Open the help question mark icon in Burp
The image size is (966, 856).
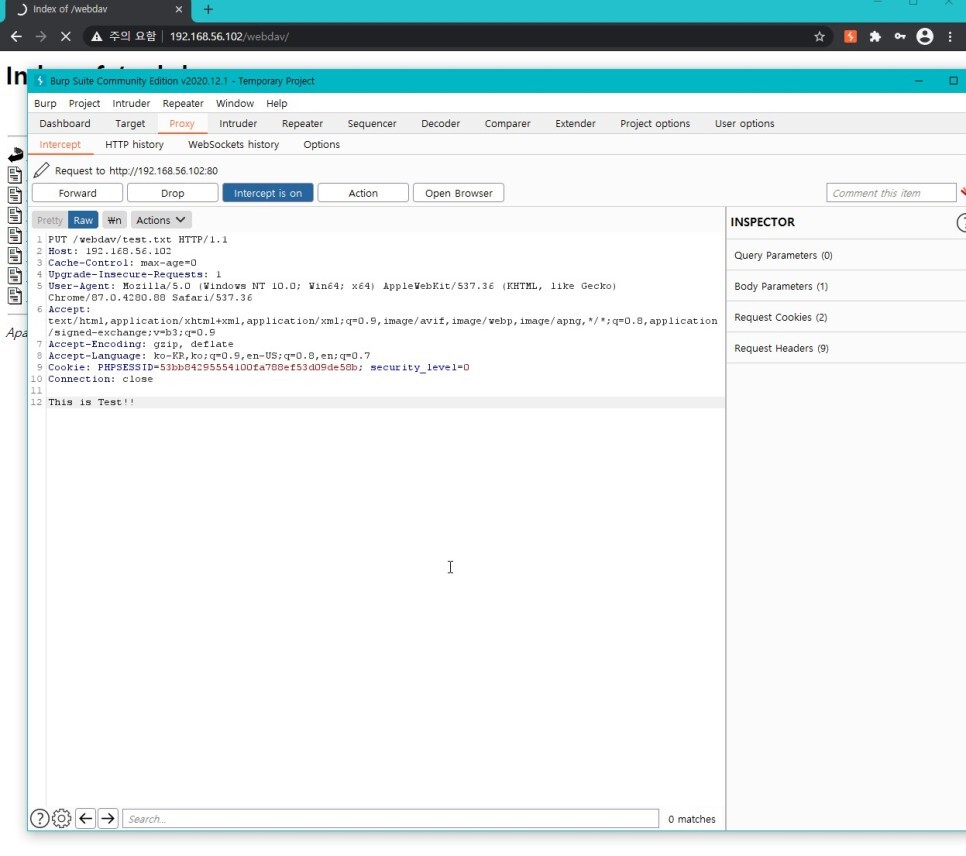[x=39, y=818]
